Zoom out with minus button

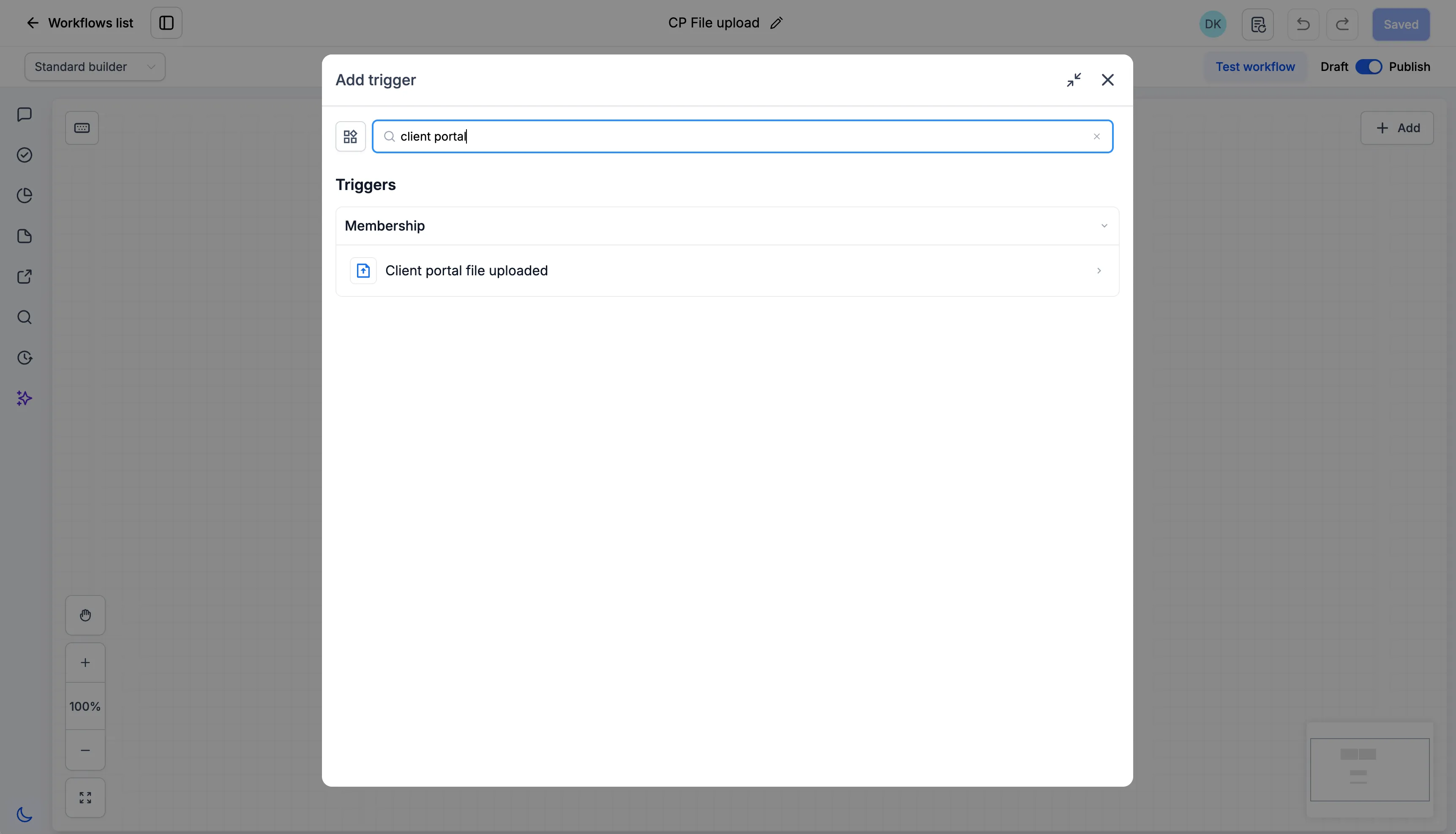tap(85, 750)
